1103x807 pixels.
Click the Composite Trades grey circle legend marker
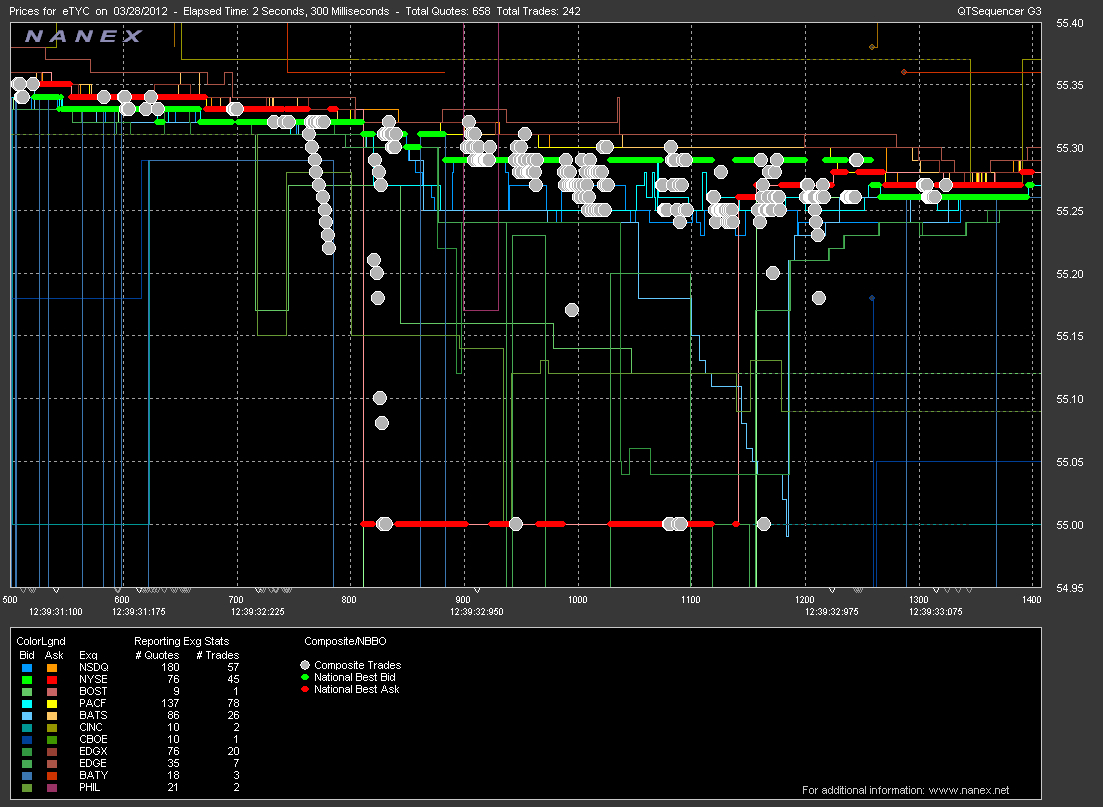pos(305,665)
